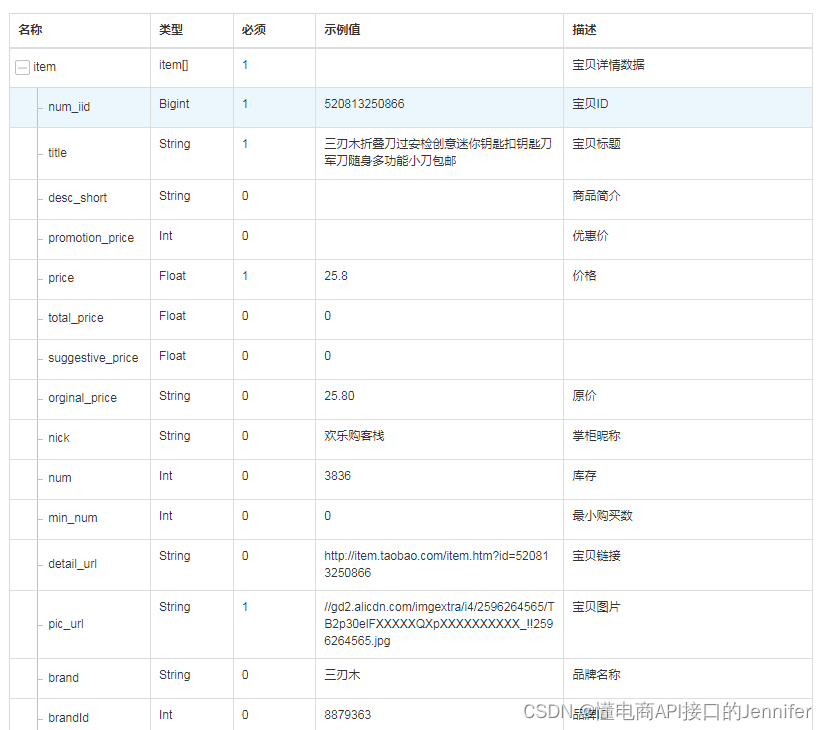Viewport: 827px width, 730px height.
Task: Click the item.taobao.com example URL
Action: point(437,564)
